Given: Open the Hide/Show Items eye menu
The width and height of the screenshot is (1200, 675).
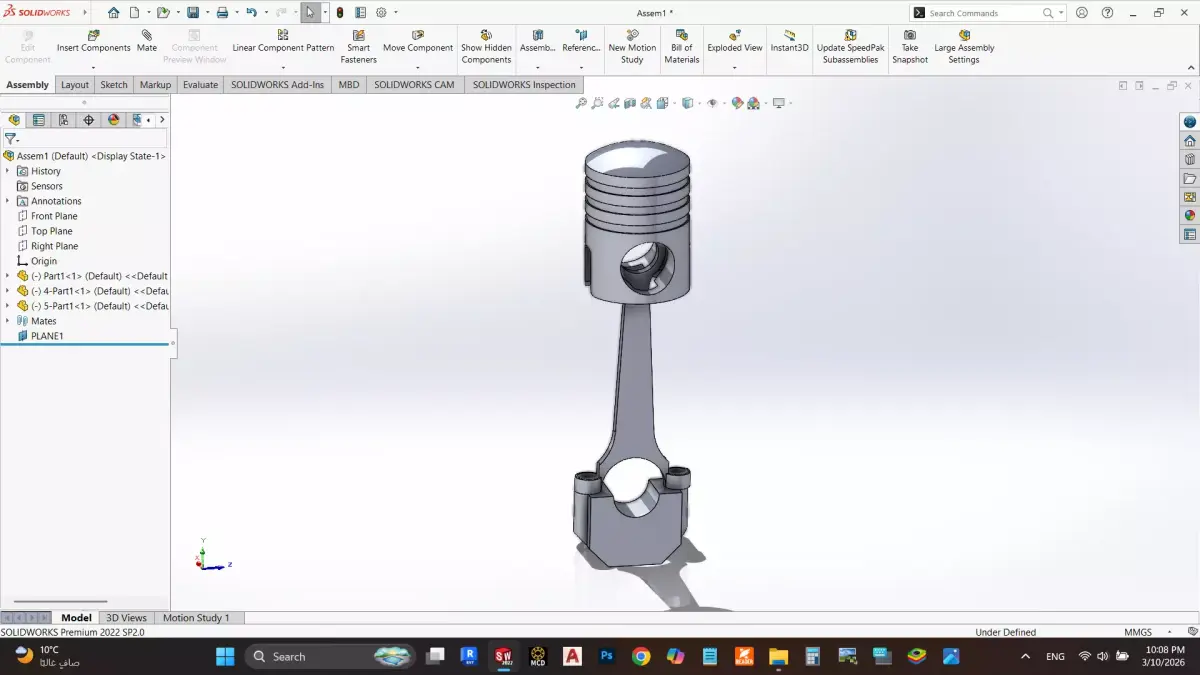Looking at the screenshot, I should click(x=714, y=103).
